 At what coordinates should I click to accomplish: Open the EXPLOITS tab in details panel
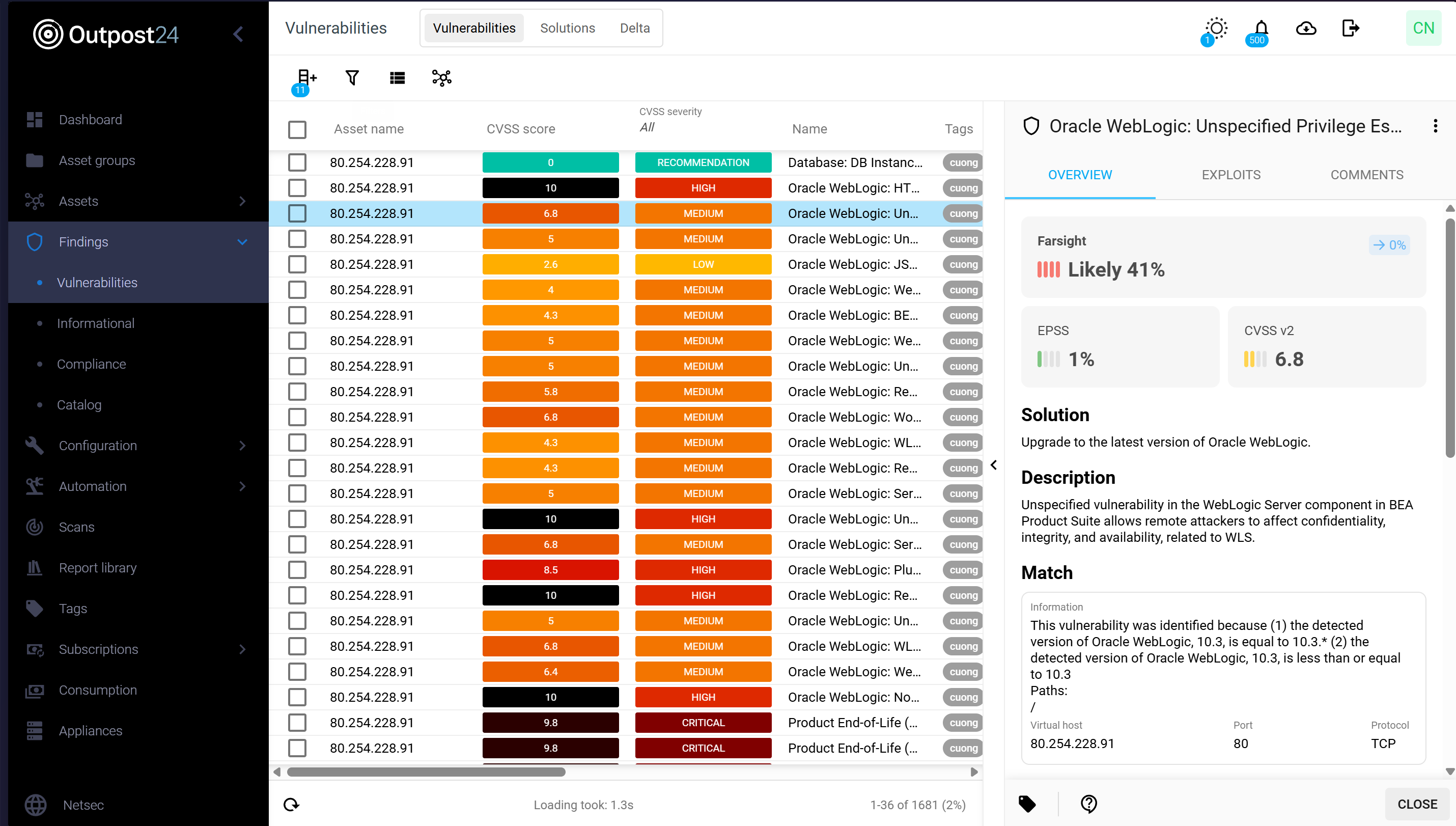click(1231, 175)
